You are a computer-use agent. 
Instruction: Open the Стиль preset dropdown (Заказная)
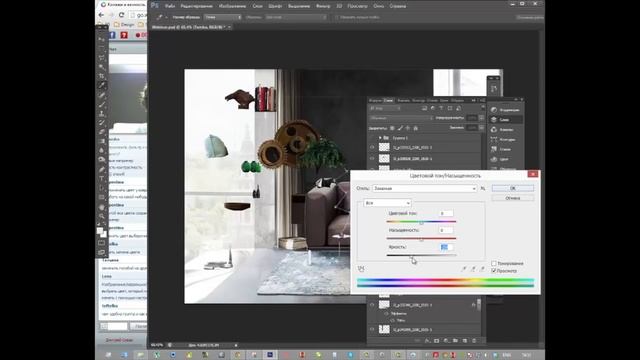pos(424,188)
